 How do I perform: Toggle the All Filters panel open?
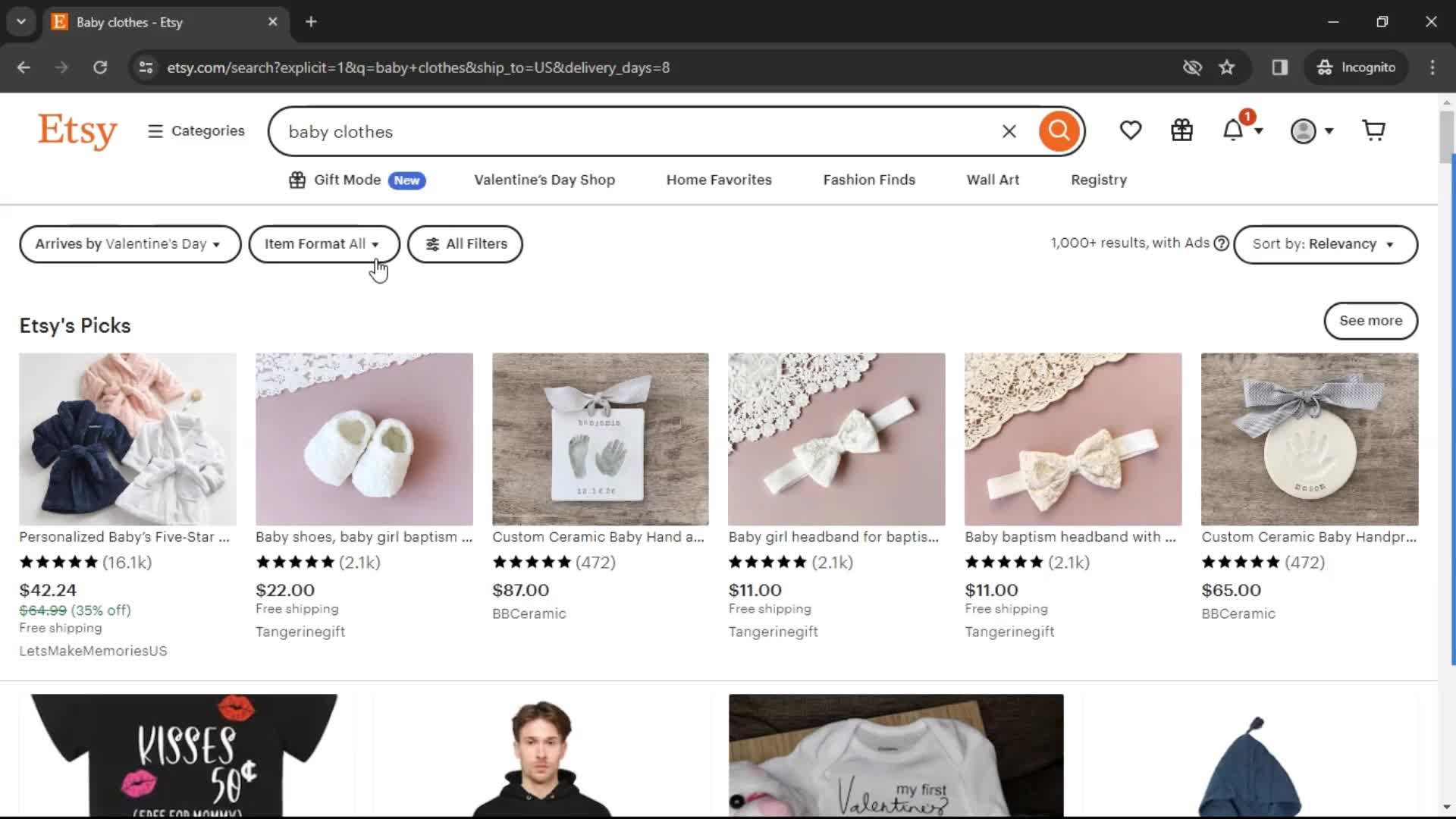pos(465,243)
